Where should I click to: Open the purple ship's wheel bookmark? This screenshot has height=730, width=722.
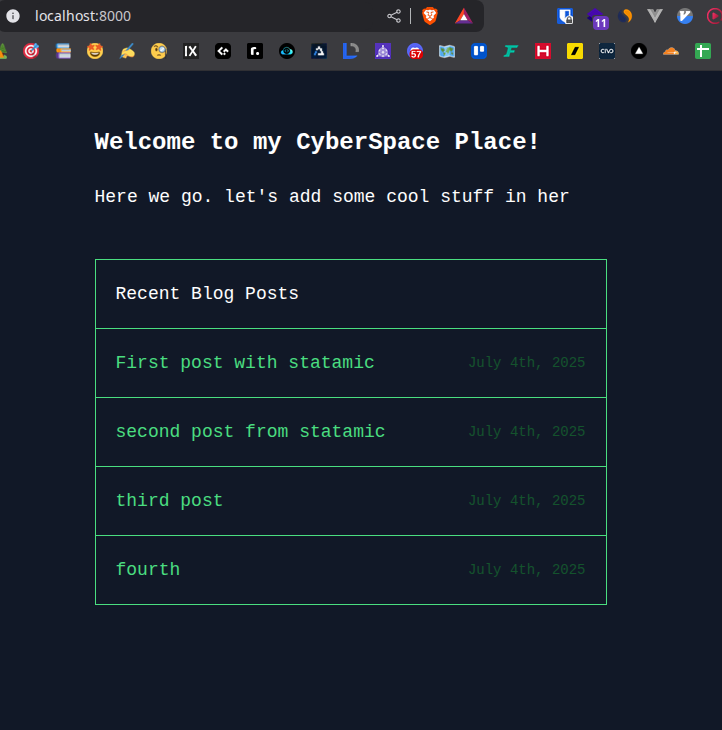pos(383,51)
